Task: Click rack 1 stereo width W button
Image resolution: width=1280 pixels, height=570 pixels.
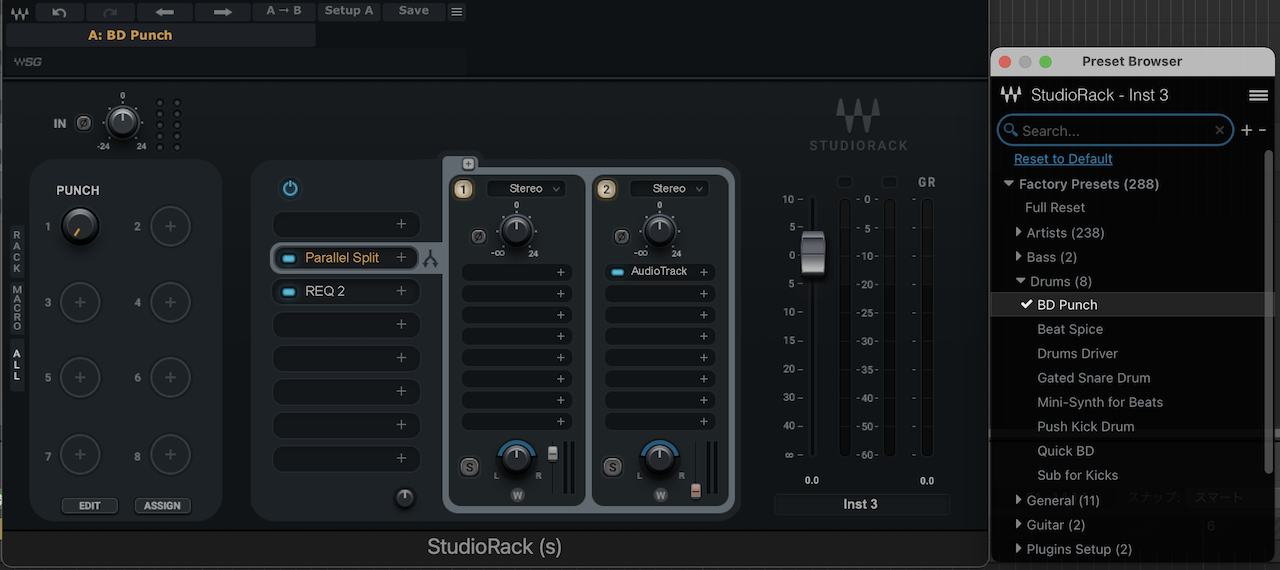Action: coord(517,495)
